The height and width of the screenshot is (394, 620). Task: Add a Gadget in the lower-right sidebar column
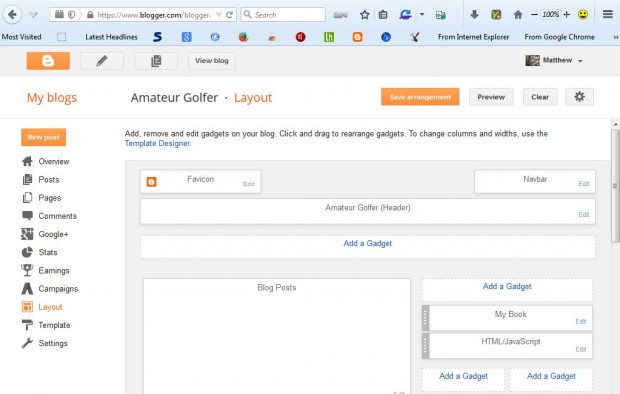click(551, 376)
